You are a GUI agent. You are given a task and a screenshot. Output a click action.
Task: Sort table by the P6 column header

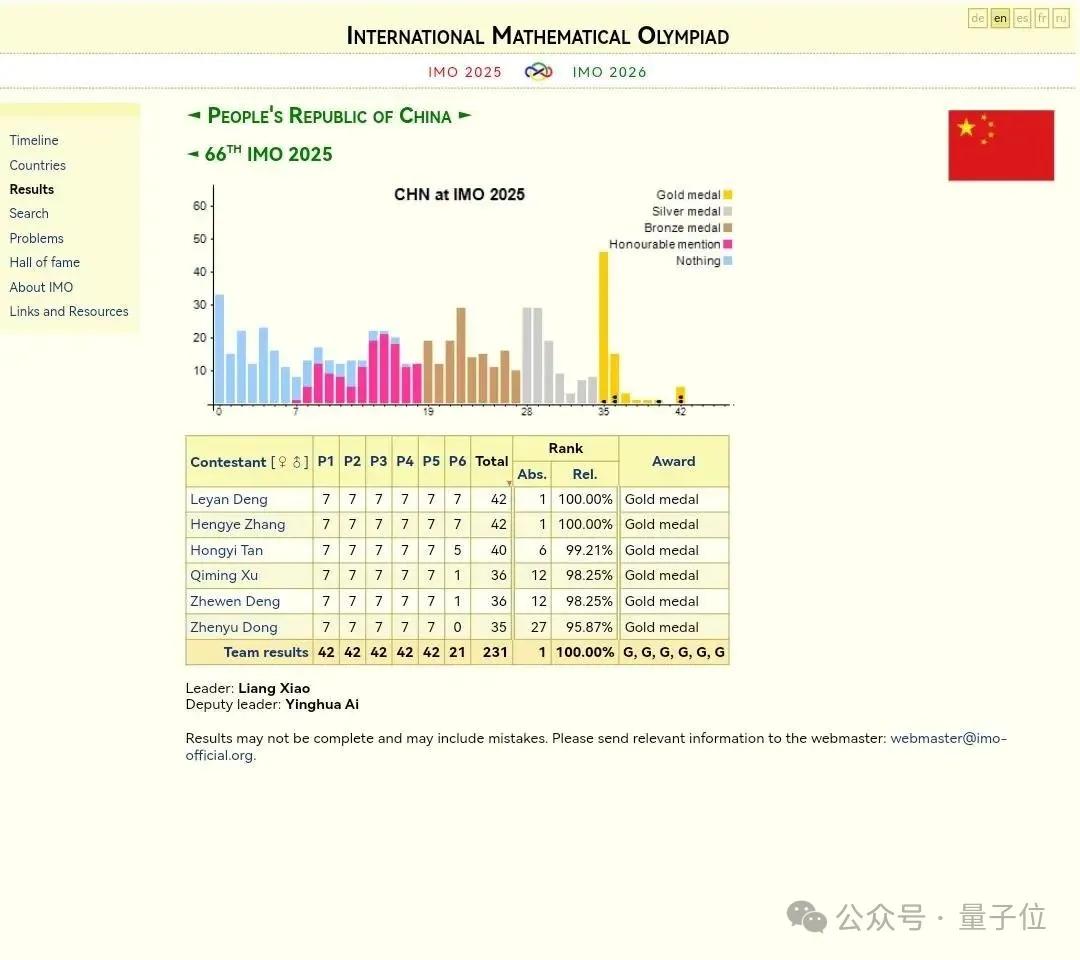tap(457, 461)
